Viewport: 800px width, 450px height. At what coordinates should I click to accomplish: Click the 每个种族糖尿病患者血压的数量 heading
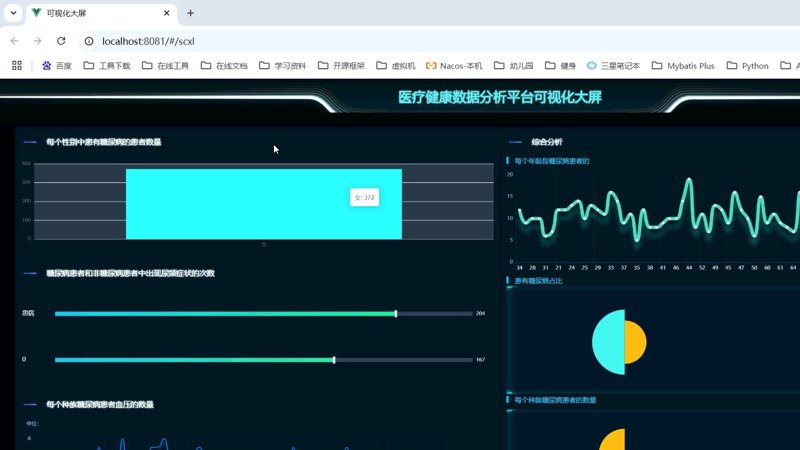pos(100,405)
